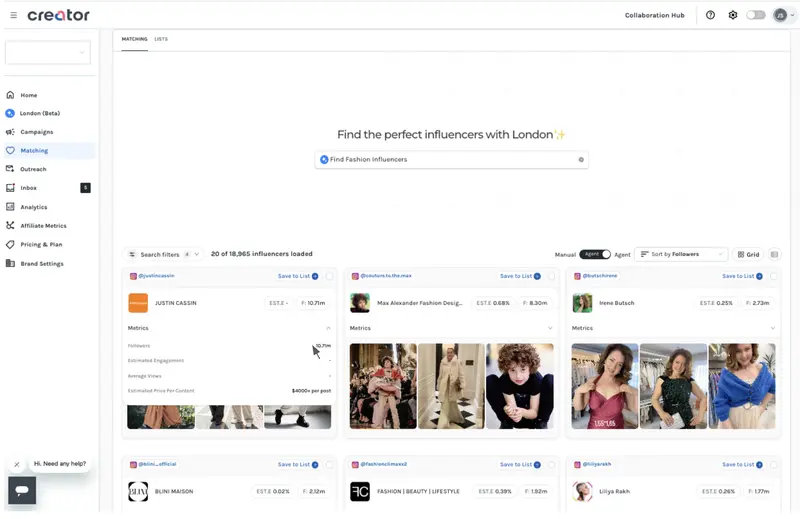Image resolution: width=800 pixels, height=519 pixels.
Task: Open Outreach in the sidebar
Action: 33,169
